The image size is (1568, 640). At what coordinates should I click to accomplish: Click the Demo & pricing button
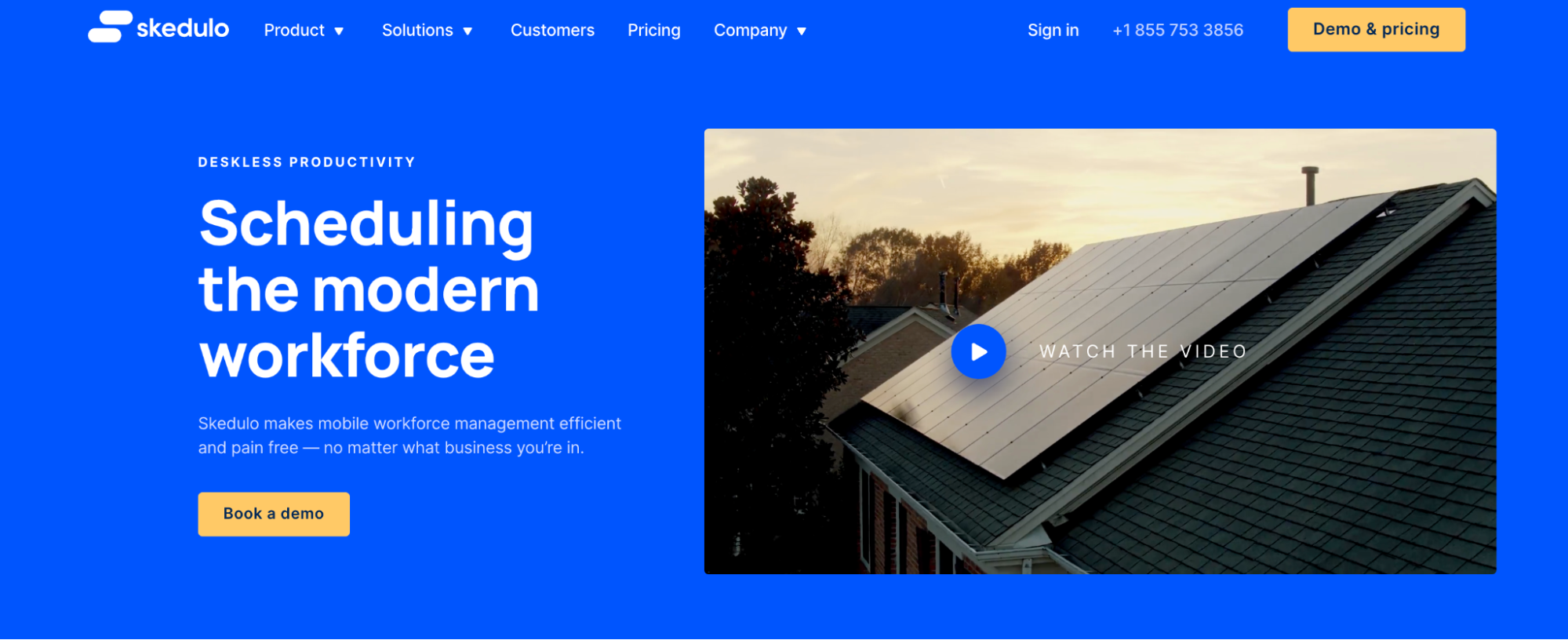click(1376, 30)
